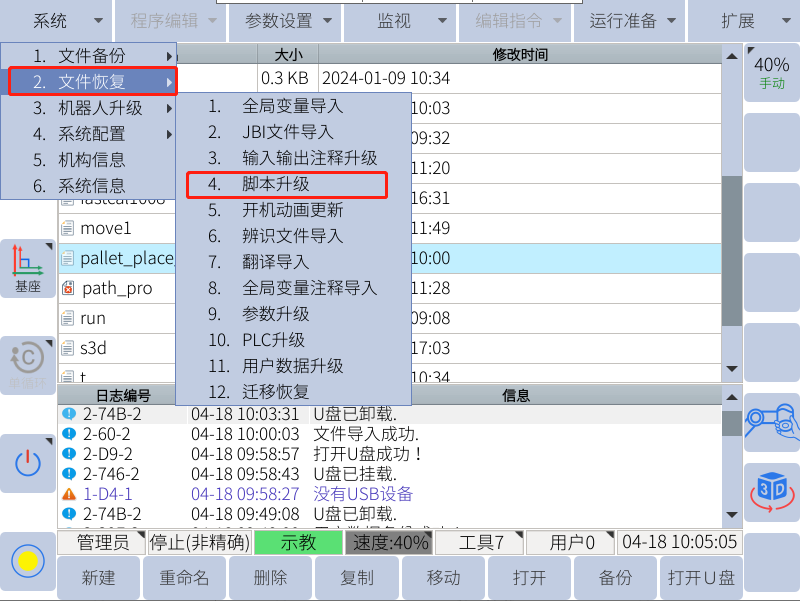
Task: Open the 用户0 user coordinate selector
Action: click(x=569, y=543)
